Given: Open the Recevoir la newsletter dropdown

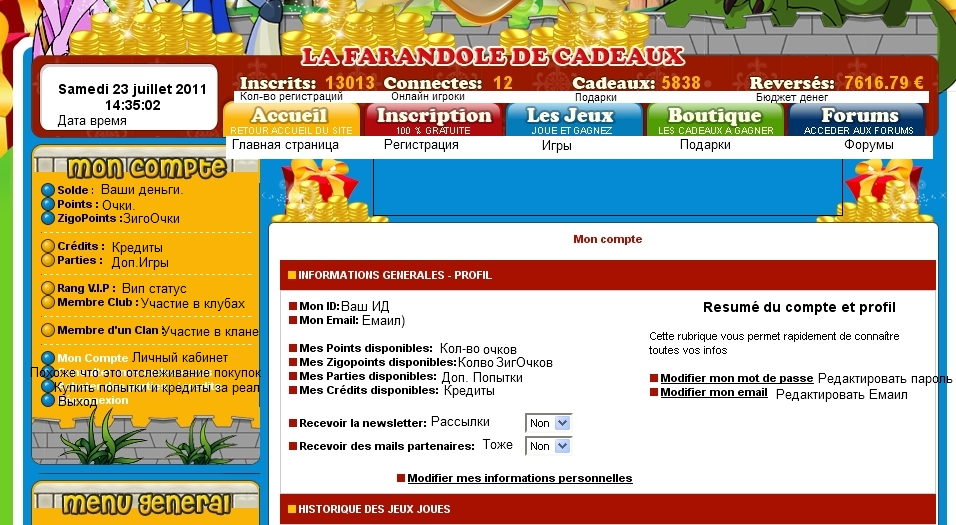Looking at the screenshot, I should point(548,423).
